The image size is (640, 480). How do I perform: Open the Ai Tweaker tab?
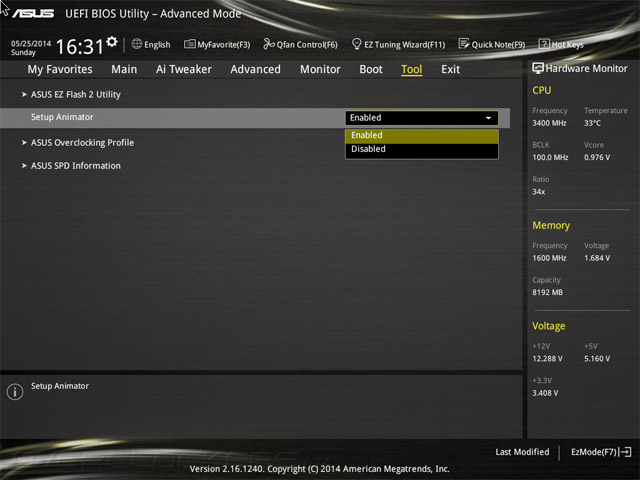pyautogui.click(x=184, y=69)
